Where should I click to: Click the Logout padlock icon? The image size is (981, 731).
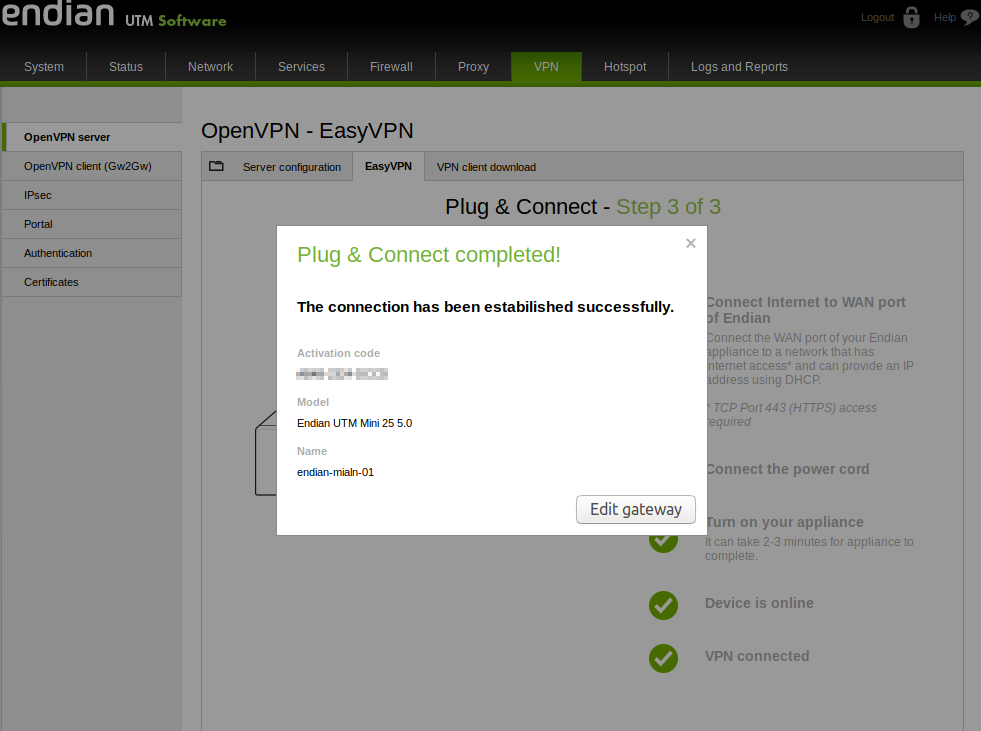pyautogui.click(x=912, y=18)
